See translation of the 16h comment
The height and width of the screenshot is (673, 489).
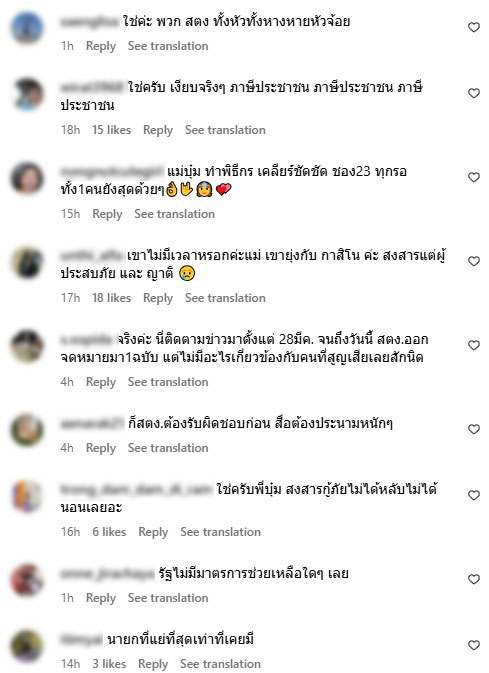pyautogui.click(x=221, y=532)
